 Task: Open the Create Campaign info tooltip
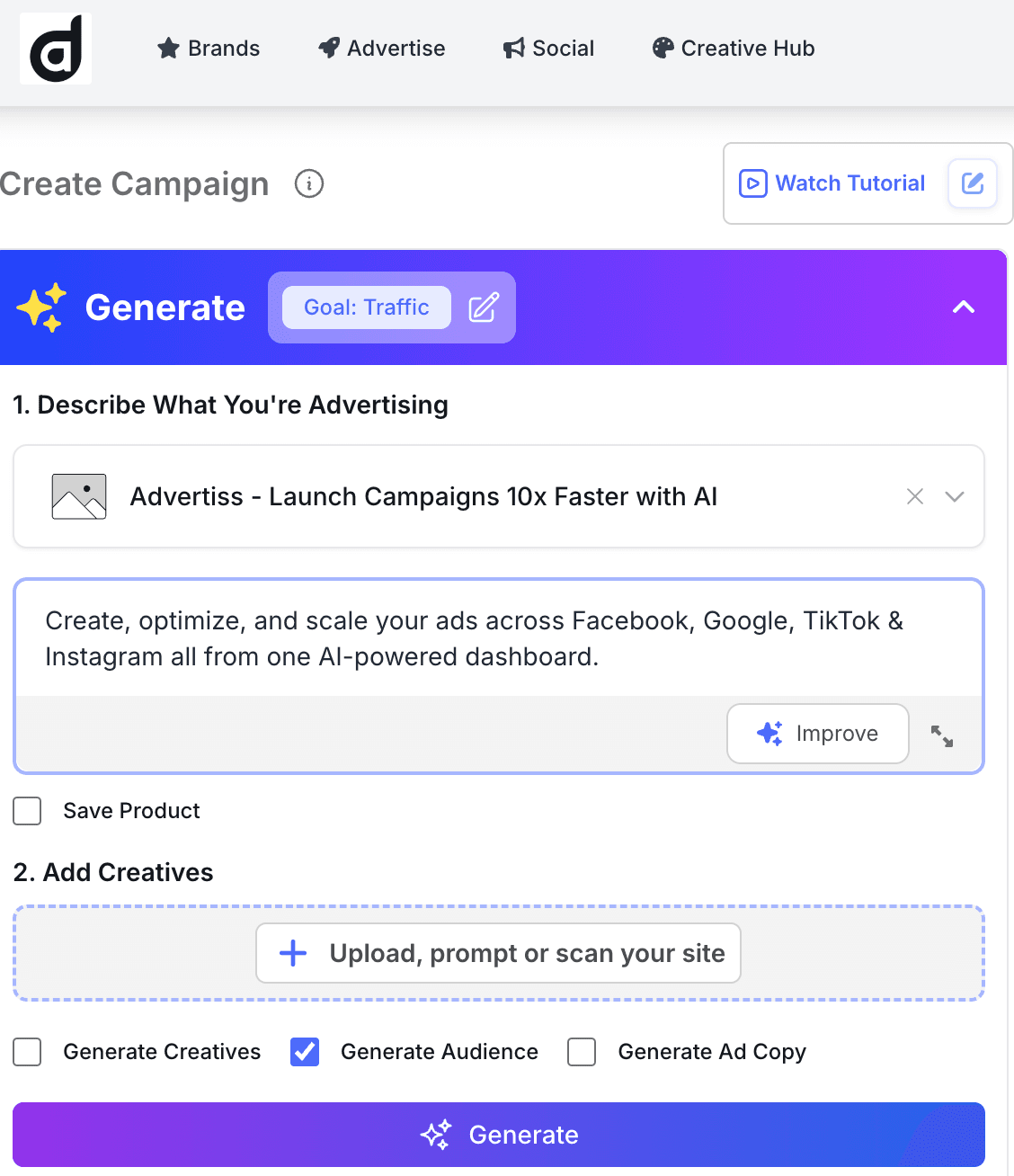pyautogui.click(x=308, y=183)
